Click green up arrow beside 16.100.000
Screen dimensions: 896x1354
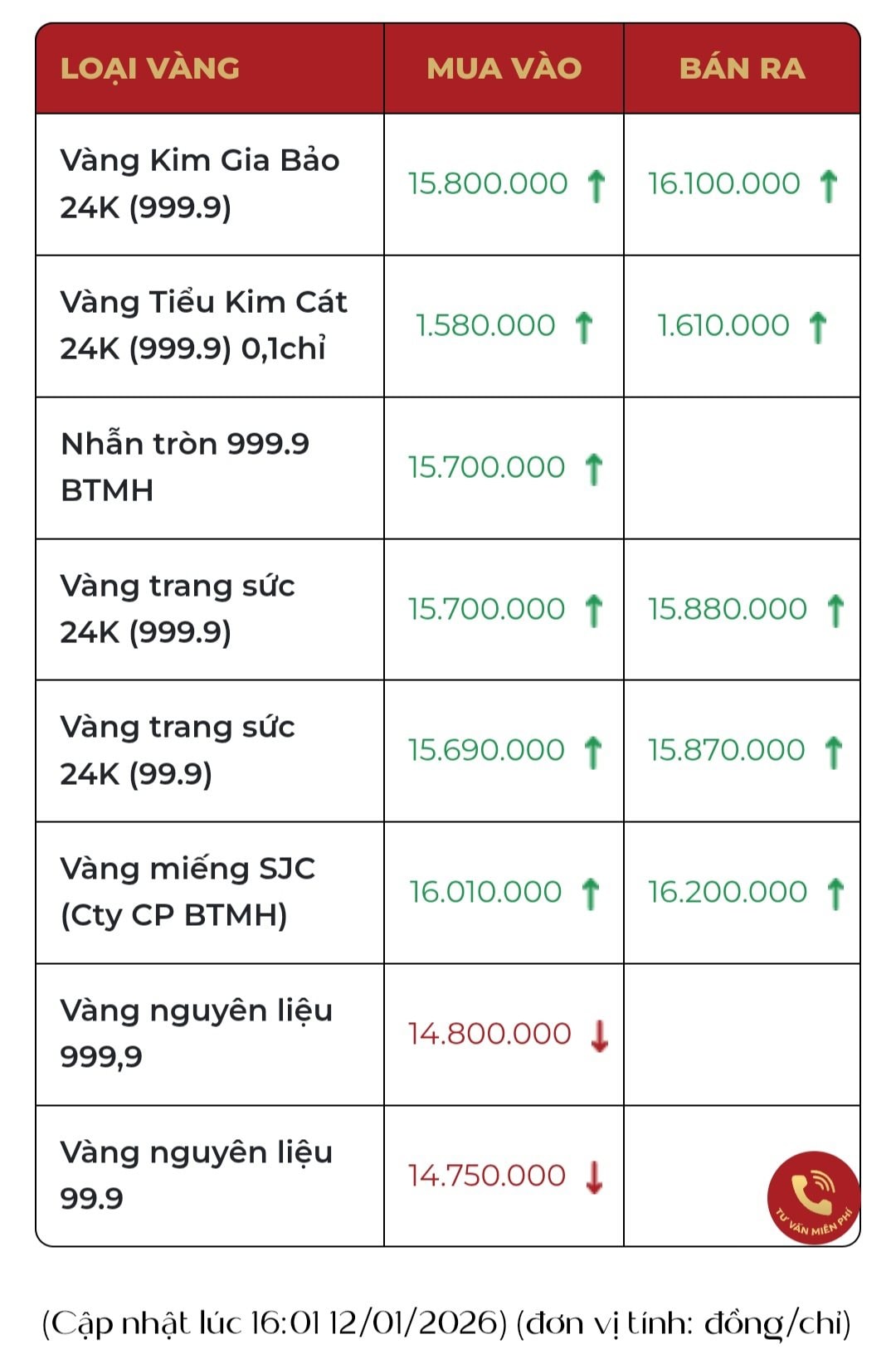[828, 185]
